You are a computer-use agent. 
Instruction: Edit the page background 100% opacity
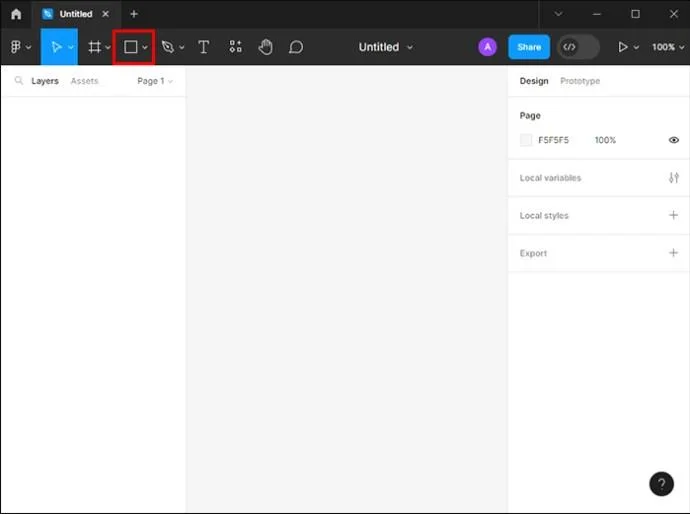(x=605, y=140)
